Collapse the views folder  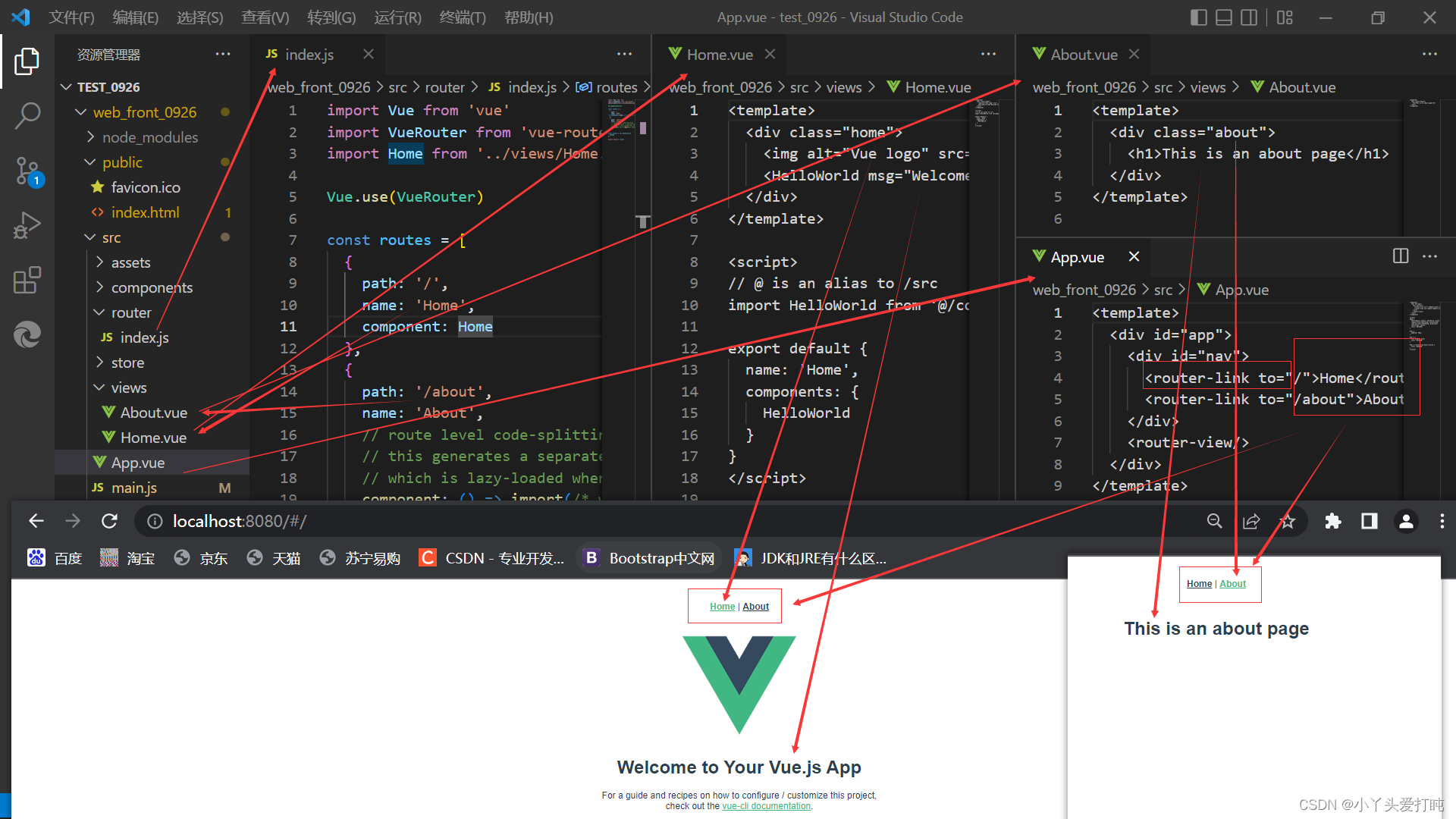(x=99, y=388)
